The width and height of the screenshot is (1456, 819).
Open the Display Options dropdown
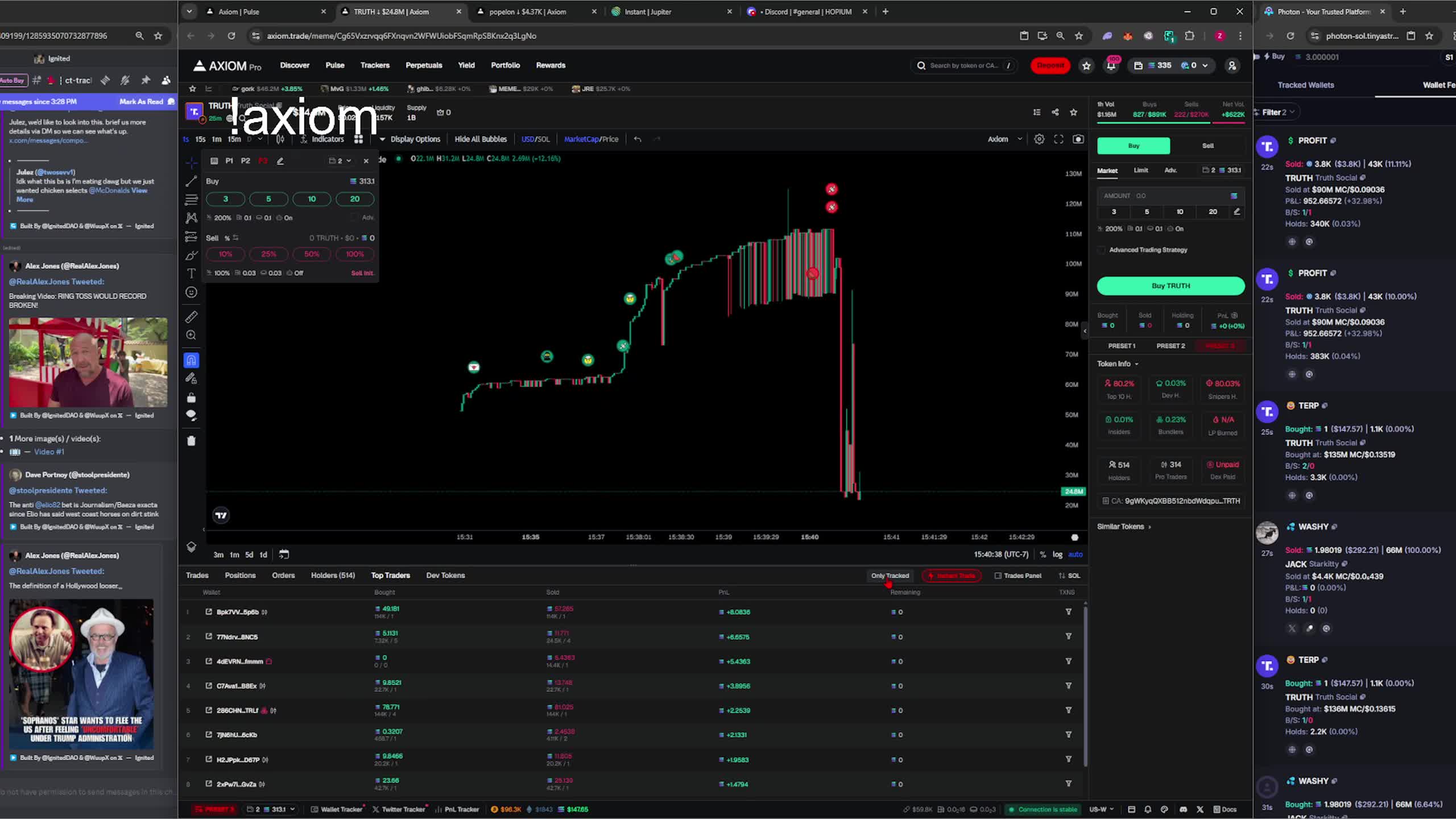(x=410, y=139)
